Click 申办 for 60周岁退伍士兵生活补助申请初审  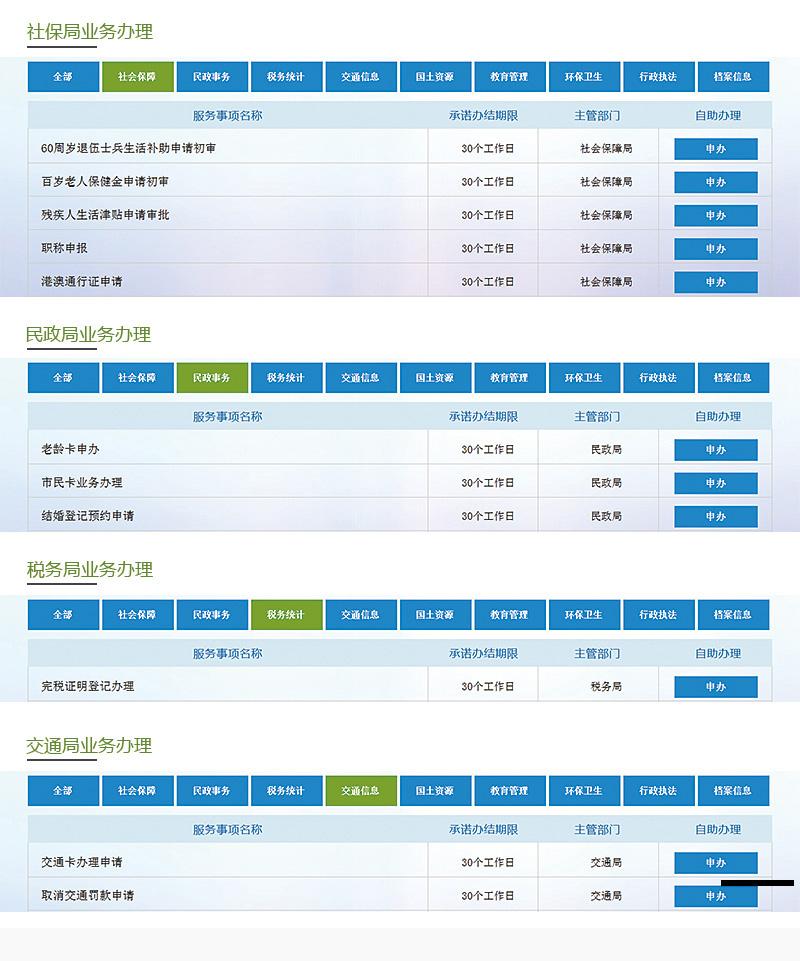coord(716,149)
